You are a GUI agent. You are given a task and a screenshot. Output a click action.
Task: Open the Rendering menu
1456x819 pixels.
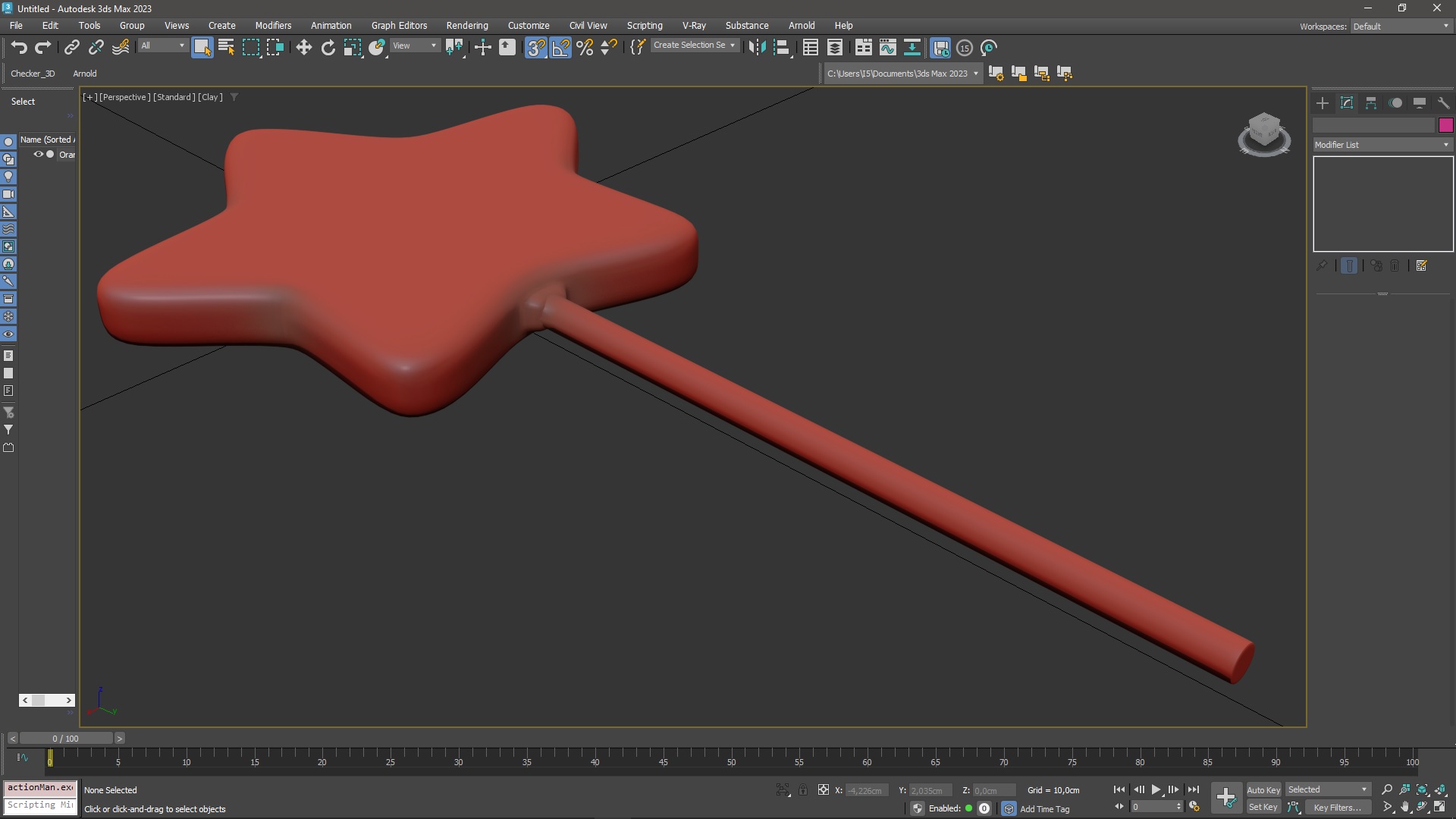(466, 25)
